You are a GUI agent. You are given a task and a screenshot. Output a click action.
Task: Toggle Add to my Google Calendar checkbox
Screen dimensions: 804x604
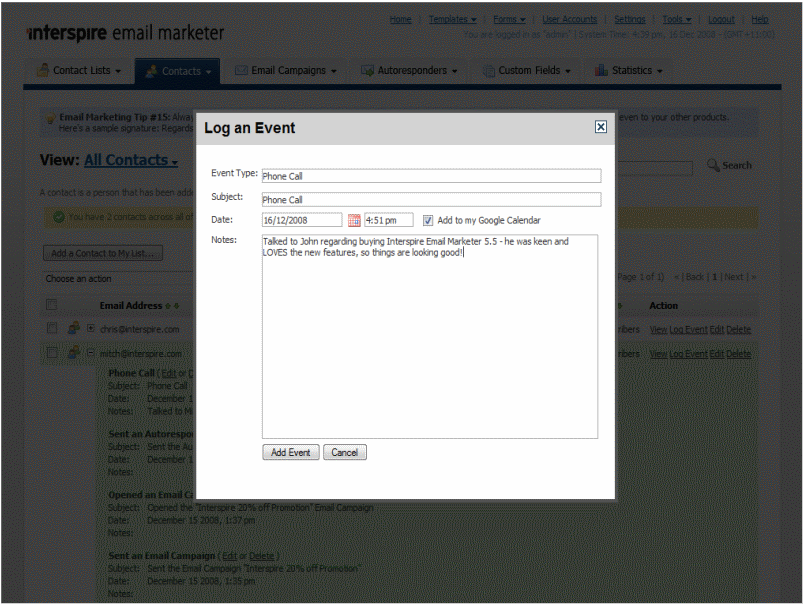click(428, 220)
